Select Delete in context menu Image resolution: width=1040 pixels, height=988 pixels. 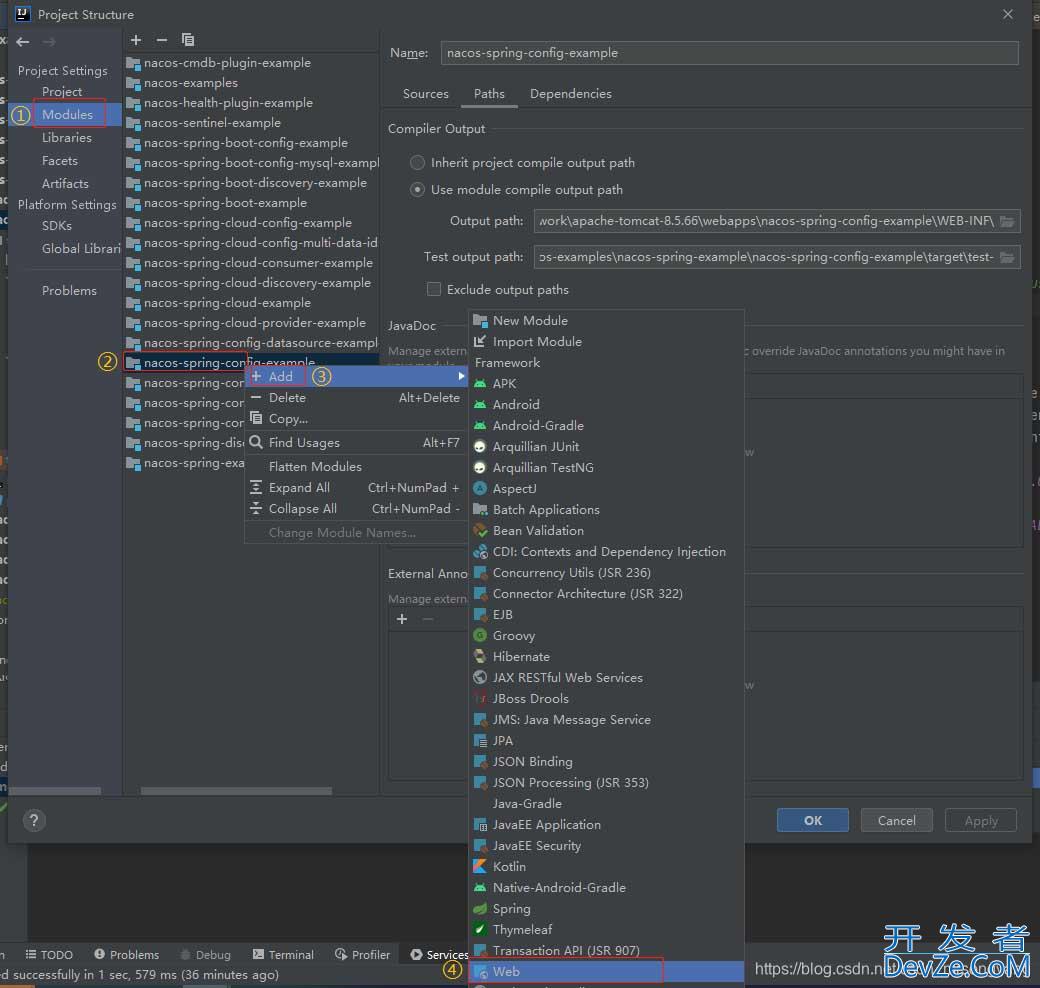pyautogui.click(x=356, y=398)
